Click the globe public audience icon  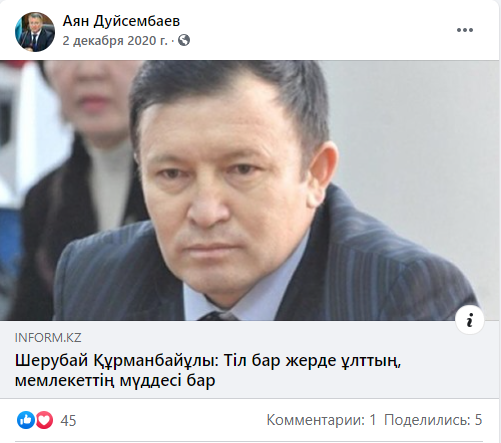184,41
